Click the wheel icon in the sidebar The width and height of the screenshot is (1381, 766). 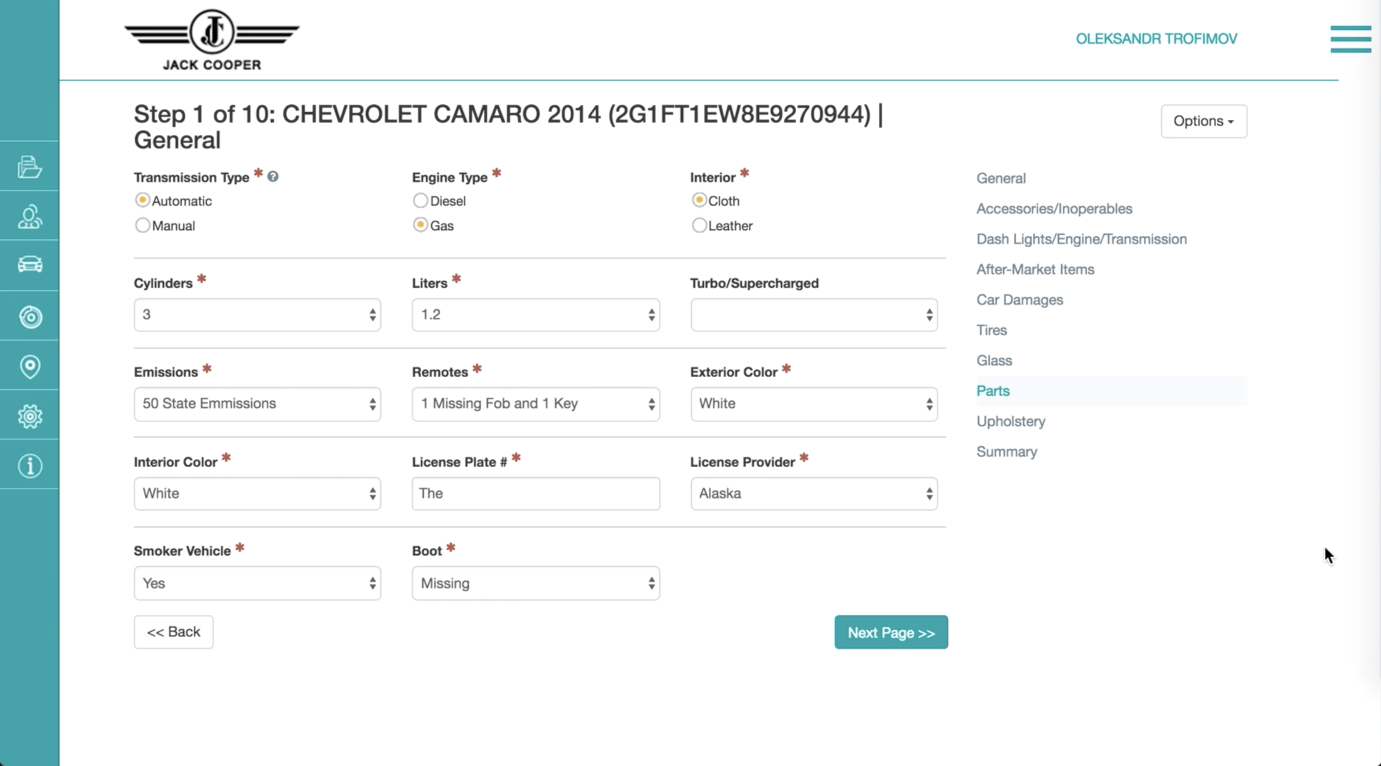29,316
